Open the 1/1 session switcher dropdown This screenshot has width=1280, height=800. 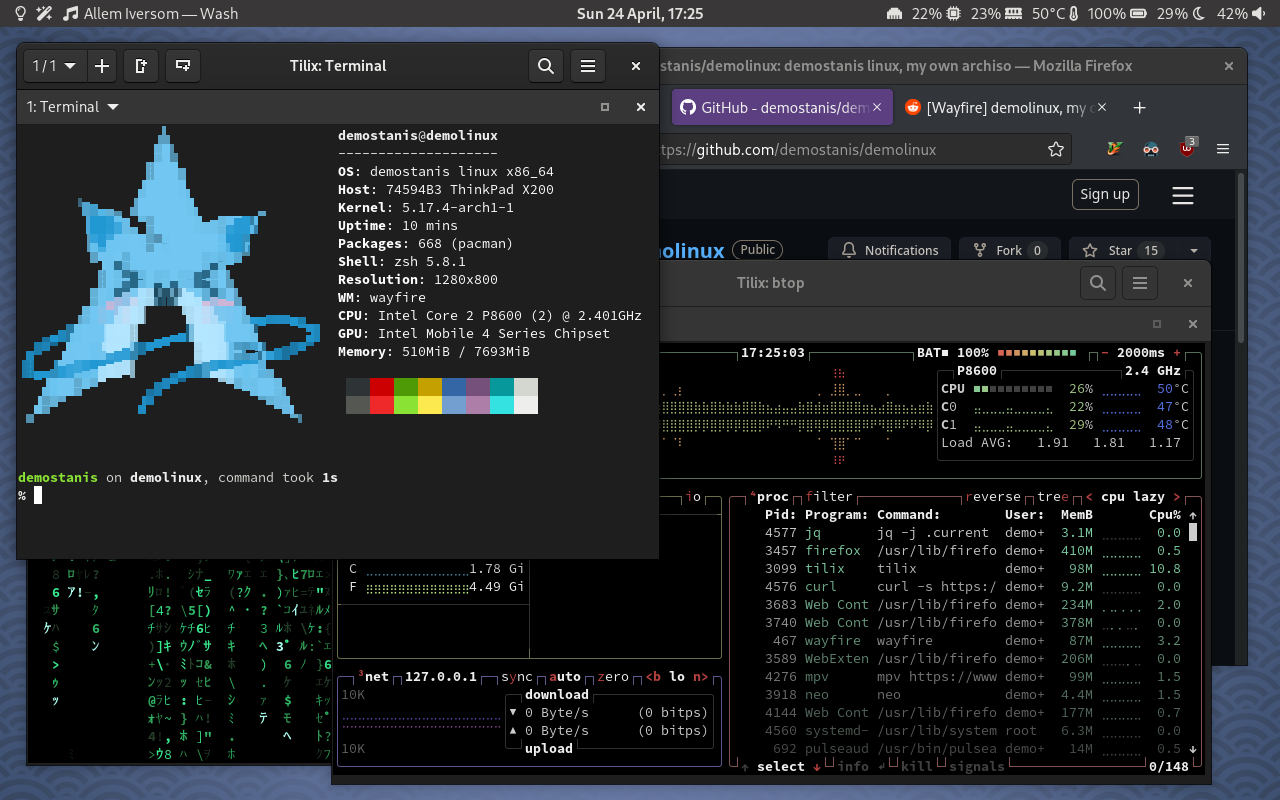pos(54,66)
